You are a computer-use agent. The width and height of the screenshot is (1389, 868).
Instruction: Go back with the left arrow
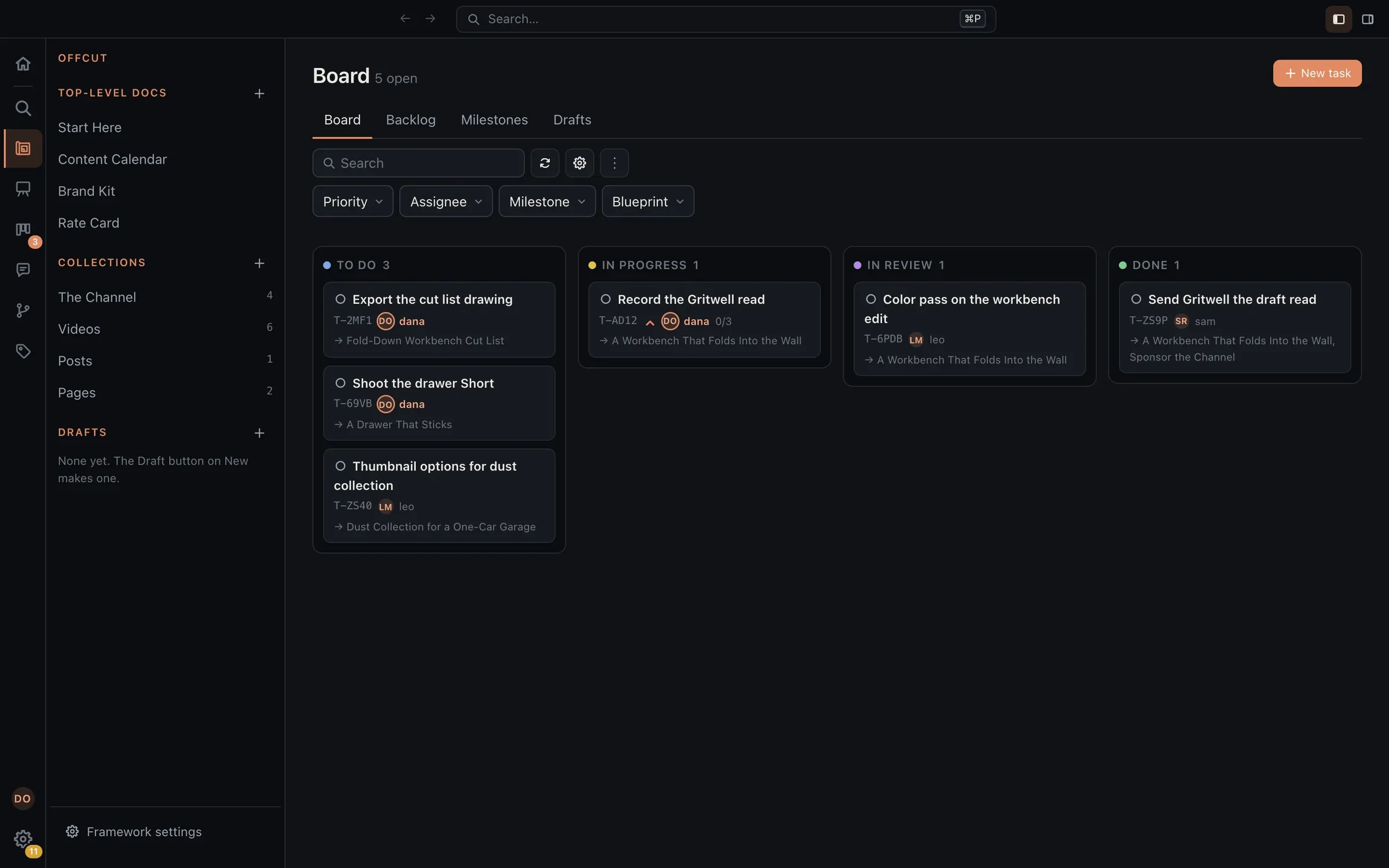pyautogui.click(x=405, y=19)
